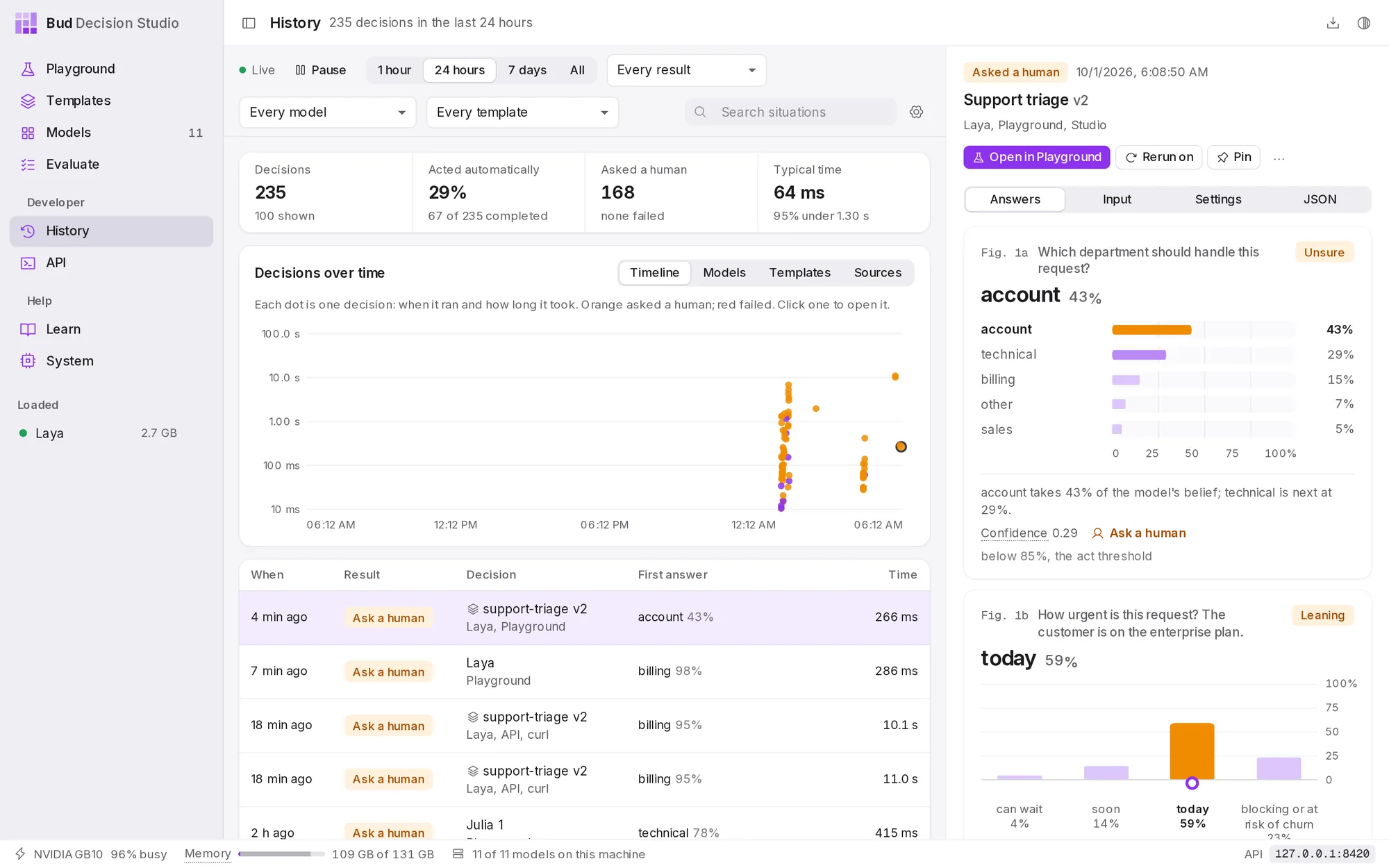Image resolution: width=1389 pixels, height=868 pixels.
Task: Open the JSON tab in detail panel
Action: (x=1320, y=199)
